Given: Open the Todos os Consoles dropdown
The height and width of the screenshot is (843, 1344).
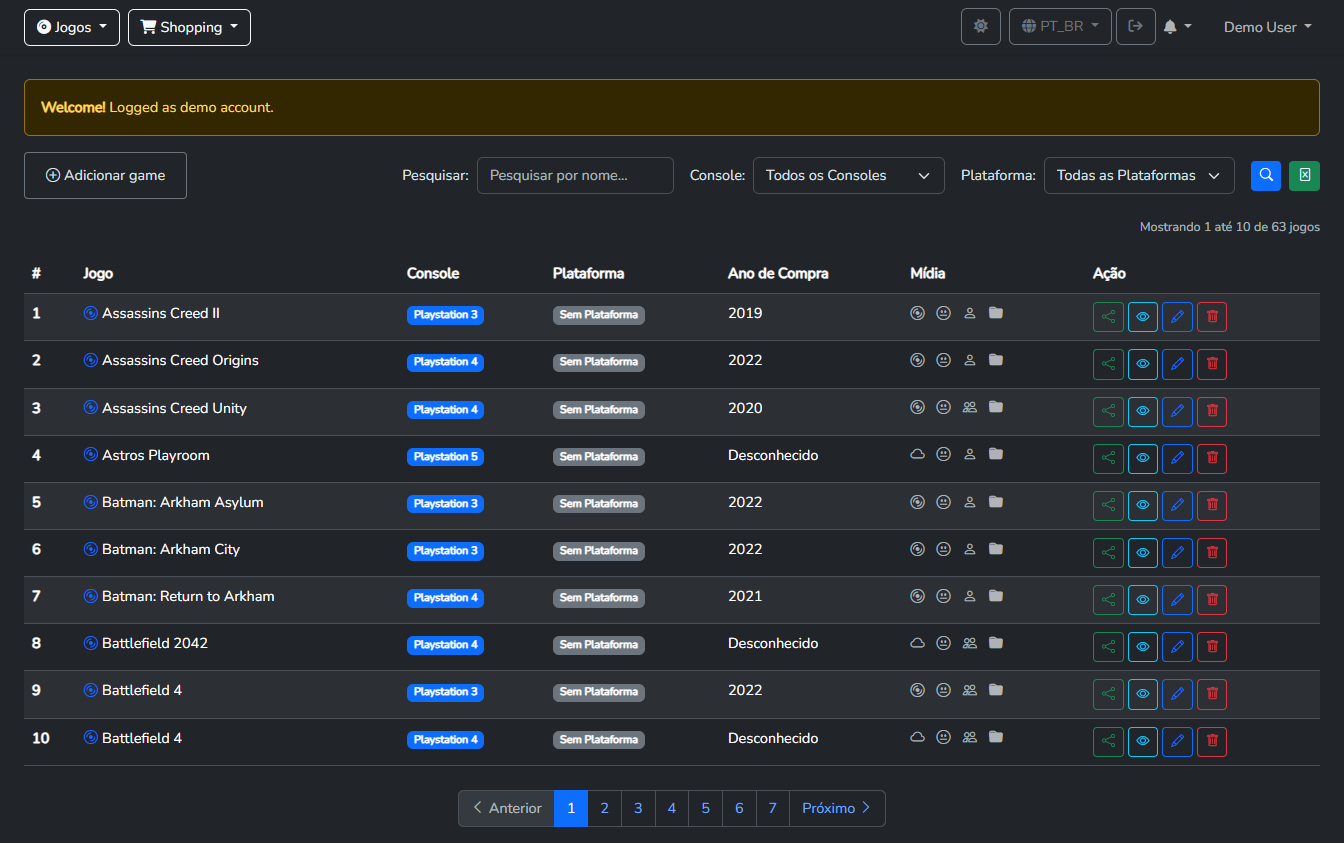Looking at the screenshot, I should tap(848, 175).
